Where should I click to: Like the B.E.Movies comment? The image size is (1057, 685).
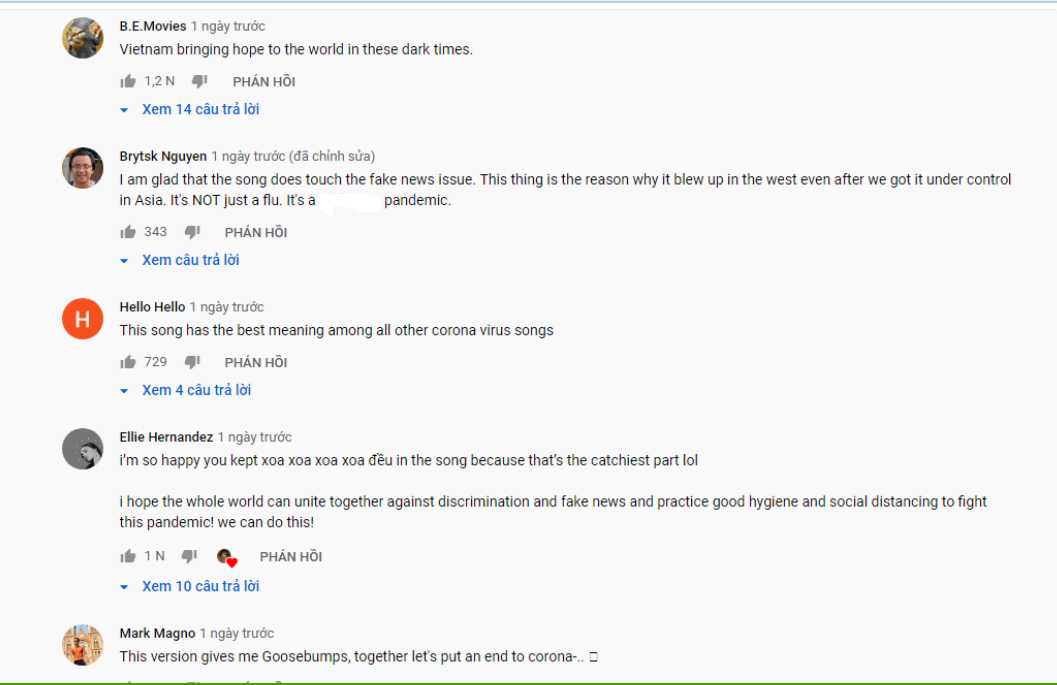pos(128,82)
